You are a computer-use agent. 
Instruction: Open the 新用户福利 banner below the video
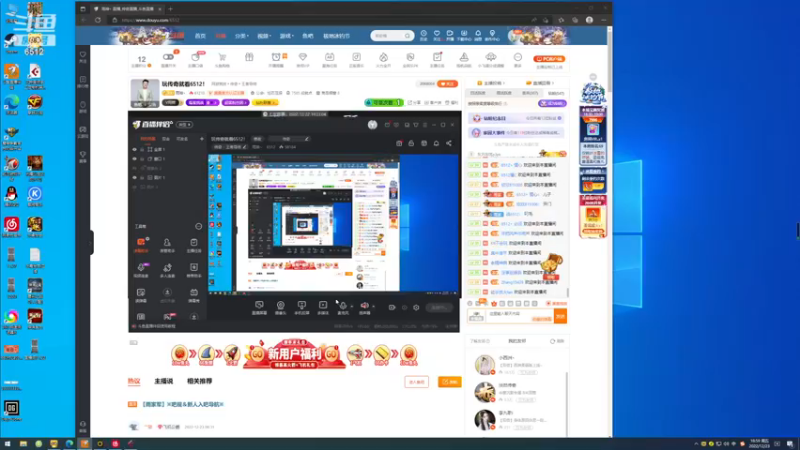click(x=294, y=354)
